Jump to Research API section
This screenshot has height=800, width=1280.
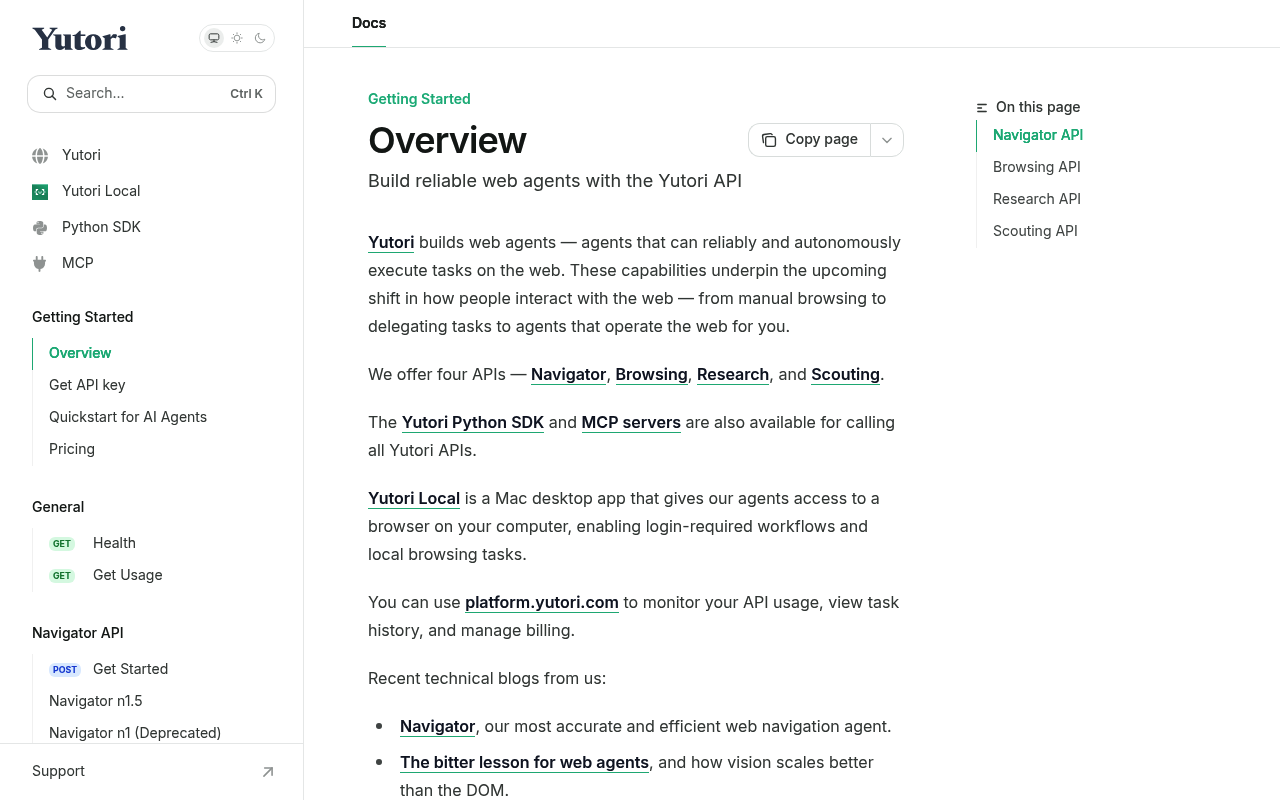[x=1037, y=199]
